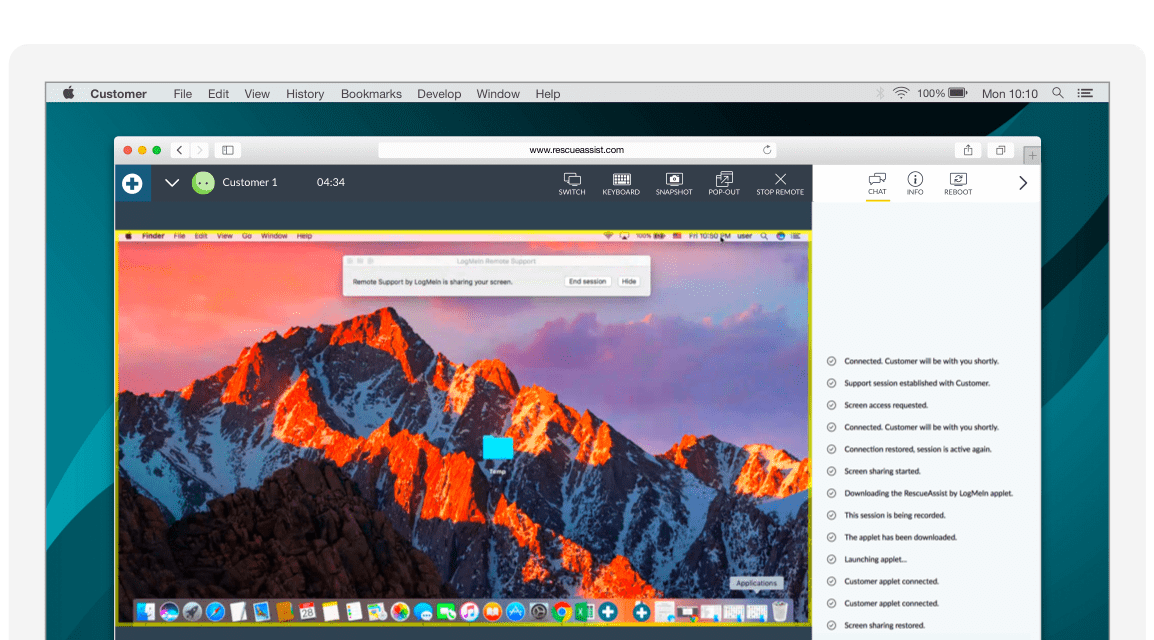This screenshot has height=640, width=1154.
Task: Click the www.rescueassist.com address field
Action: coord(577,150)
